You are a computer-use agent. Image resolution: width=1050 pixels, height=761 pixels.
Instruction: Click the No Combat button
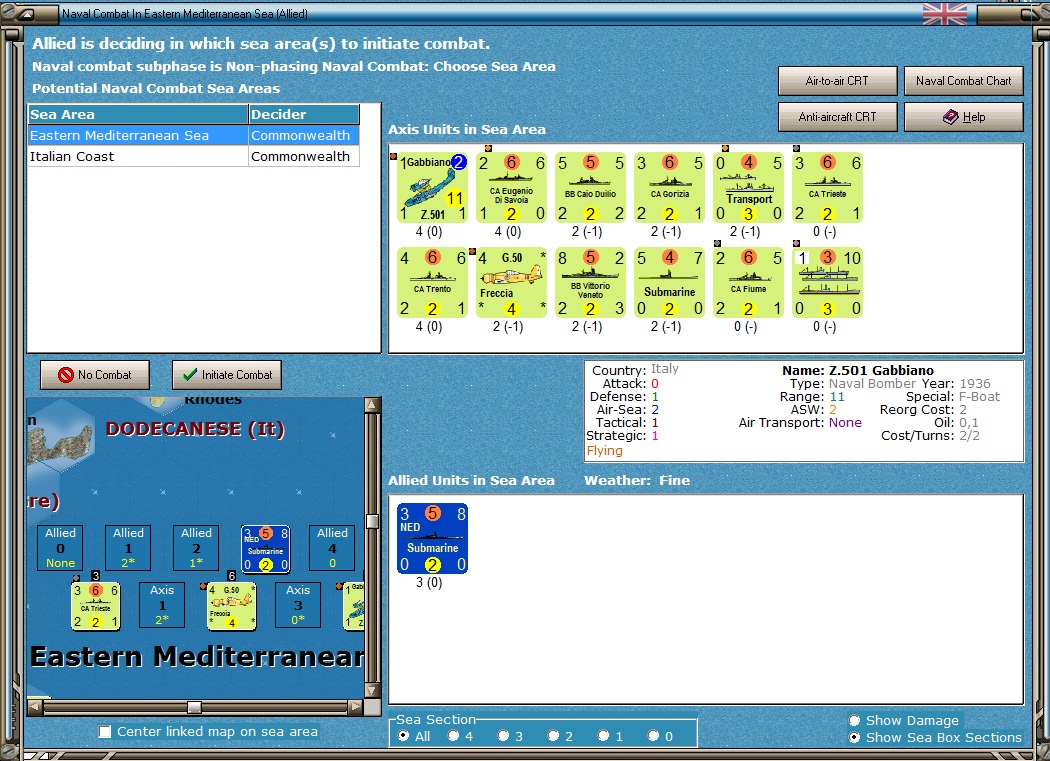coord(95,375)
